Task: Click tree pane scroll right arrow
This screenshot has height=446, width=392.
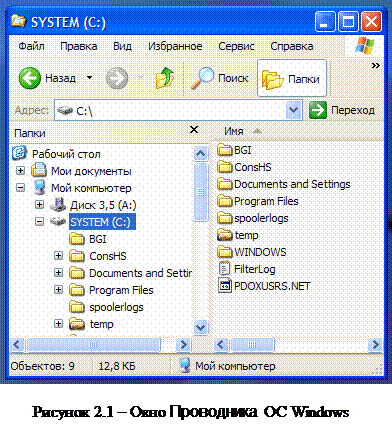Action: click(x=183, y=344)
